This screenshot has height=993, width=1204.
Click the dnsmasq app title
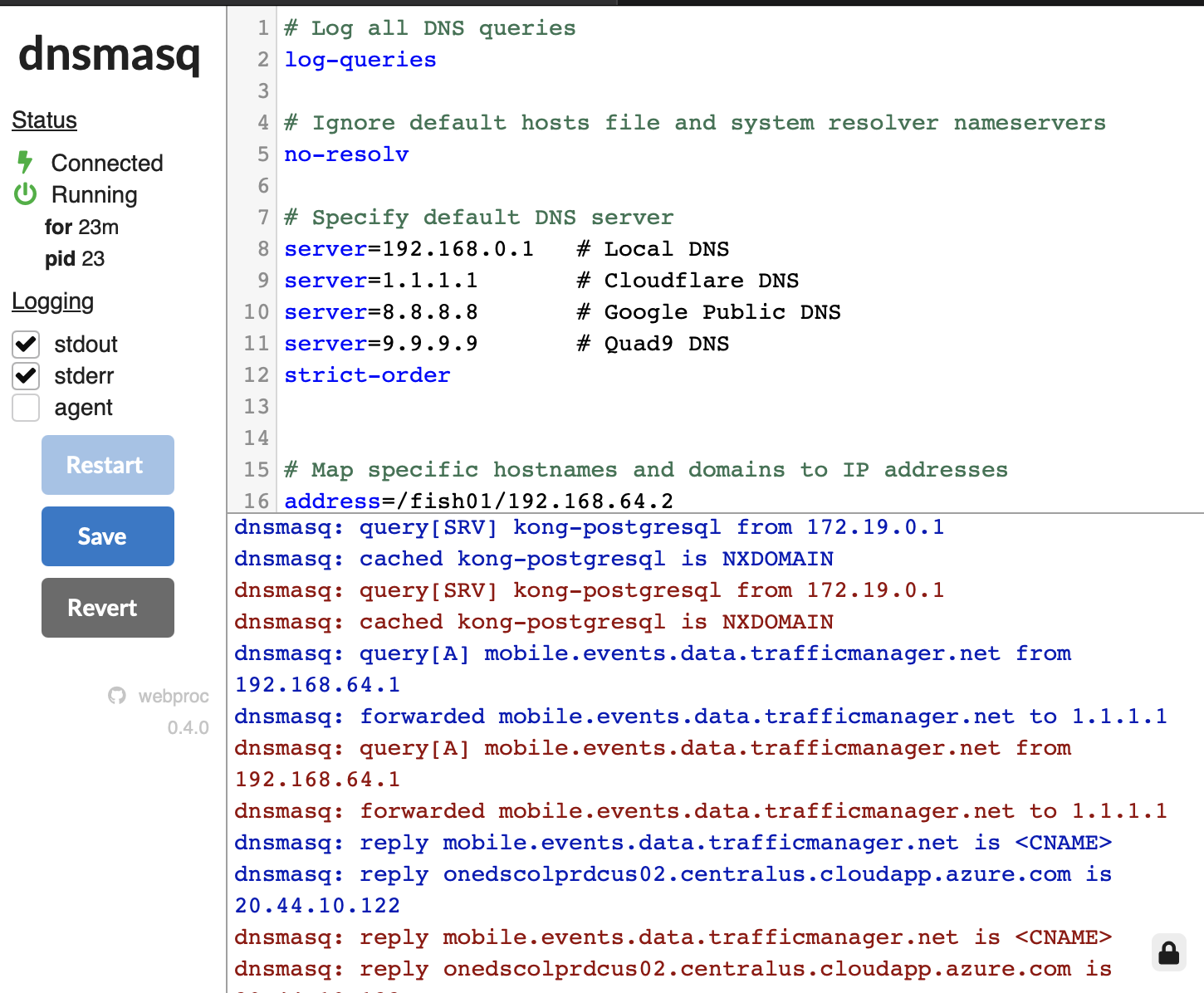click(x=110, y=55)
